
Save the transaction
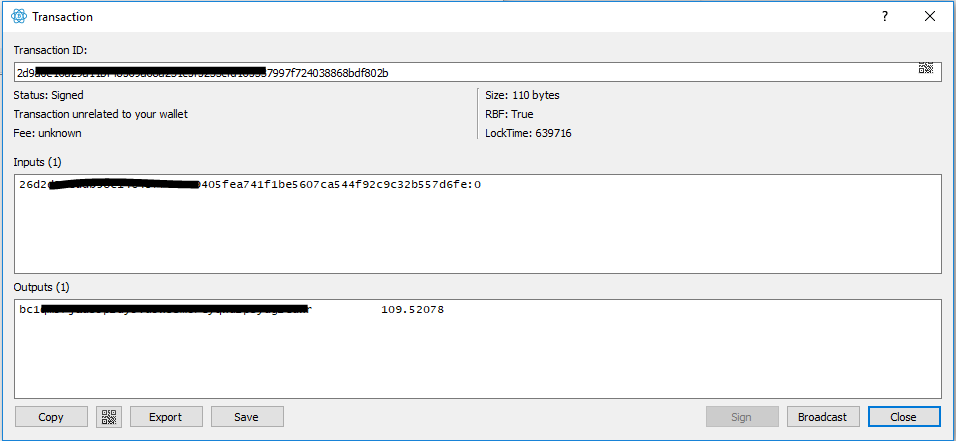(x=247, y=417)
